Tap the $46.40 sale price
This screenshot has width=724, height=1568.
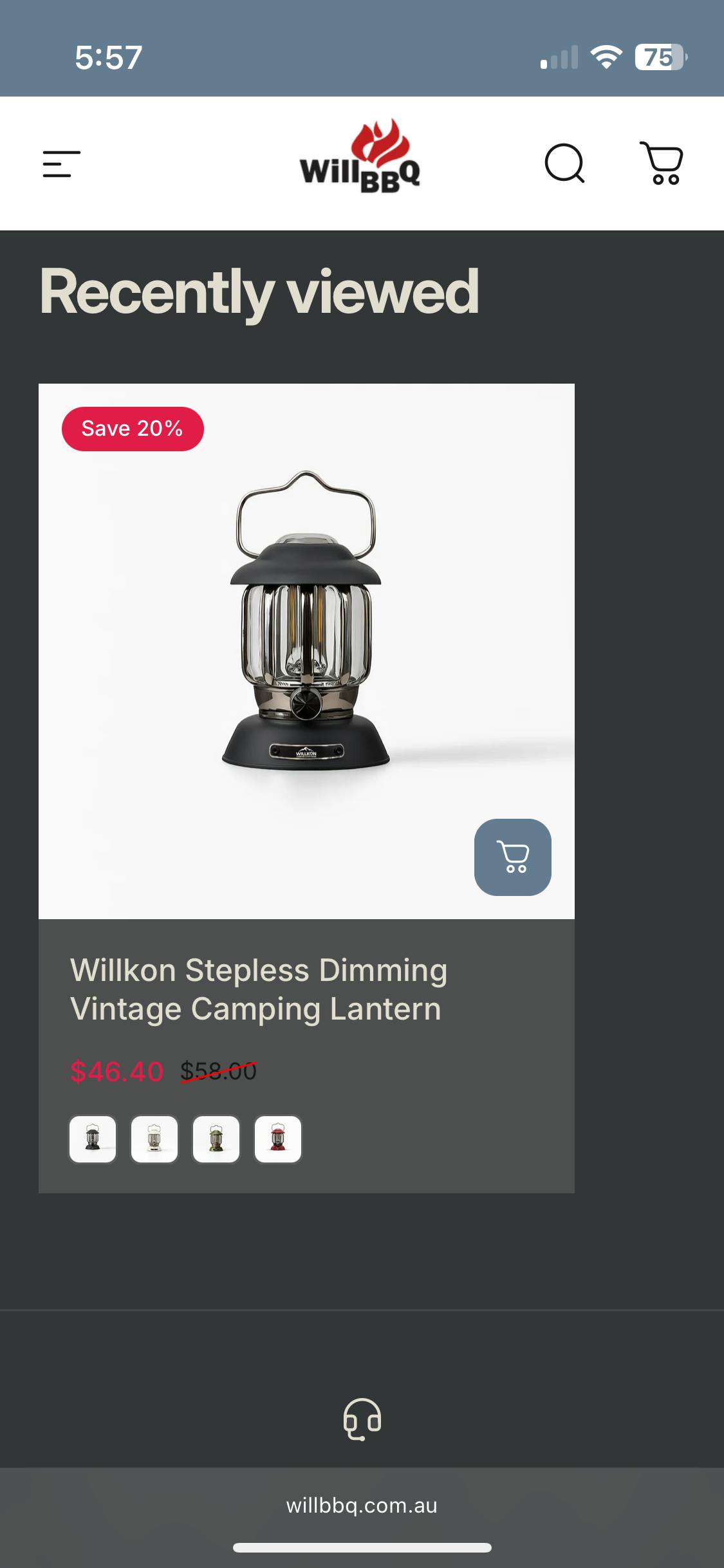point(116,1072)
